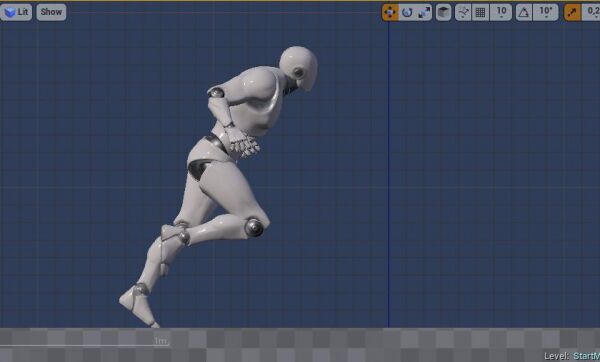The image size is (600, 362).
Task: Open the rotation snap 10° dropdown
Action: [x=546, y=13]
